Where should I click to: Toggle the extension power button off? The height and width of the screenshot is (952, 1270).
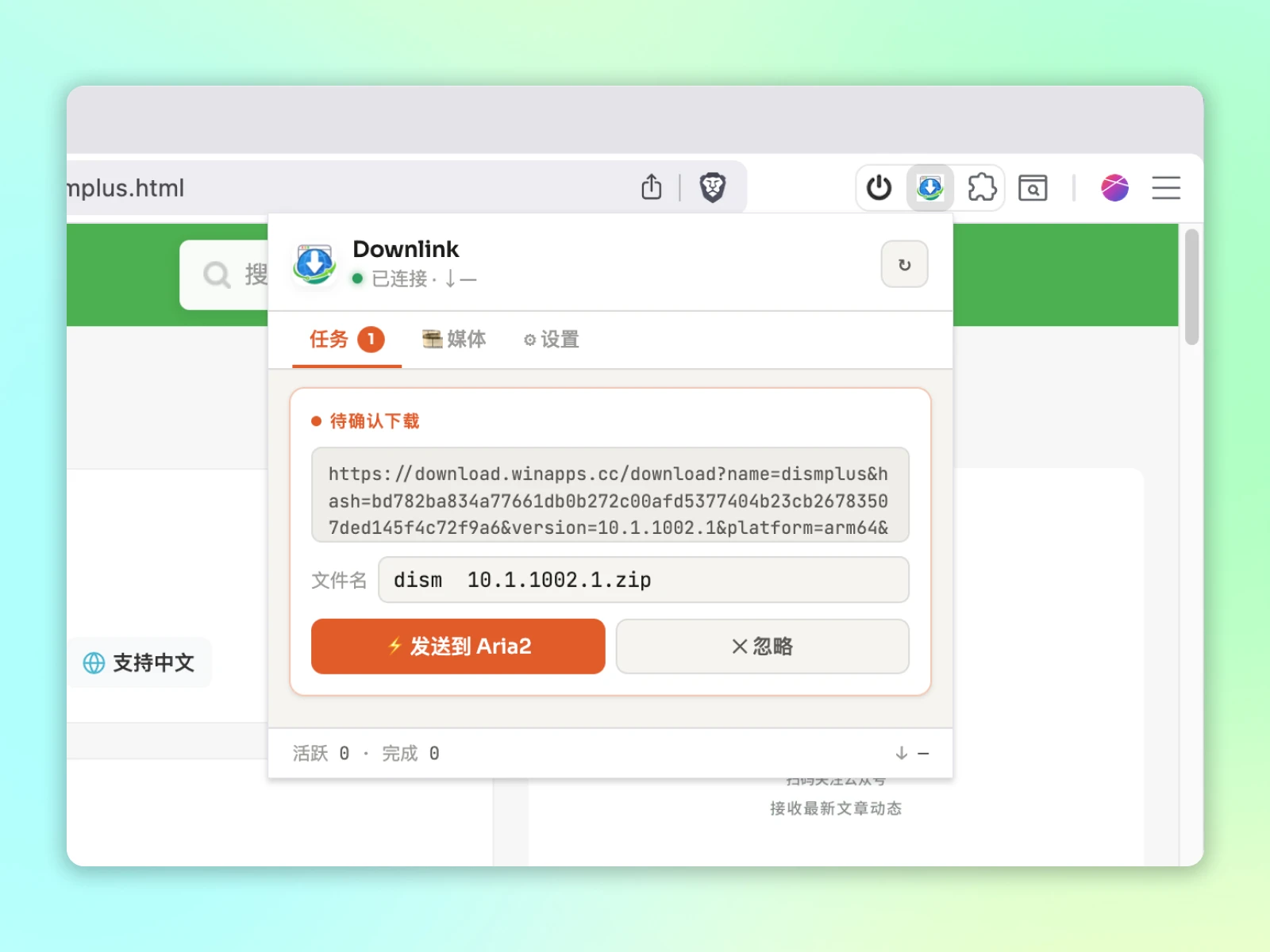878,187
